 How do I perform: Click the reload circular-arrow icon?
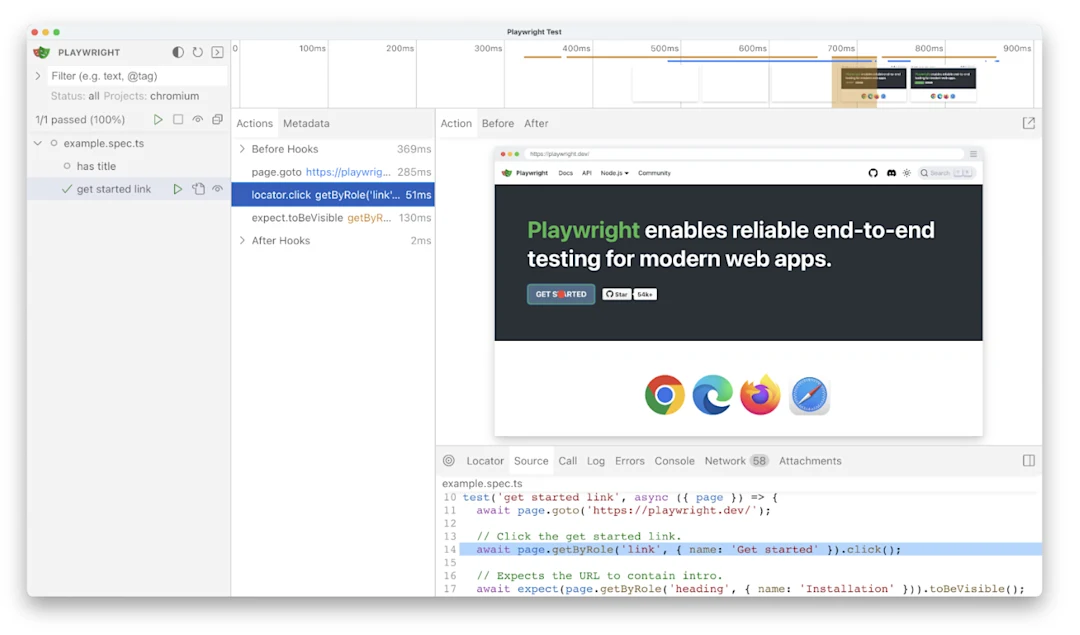point(198,52)
